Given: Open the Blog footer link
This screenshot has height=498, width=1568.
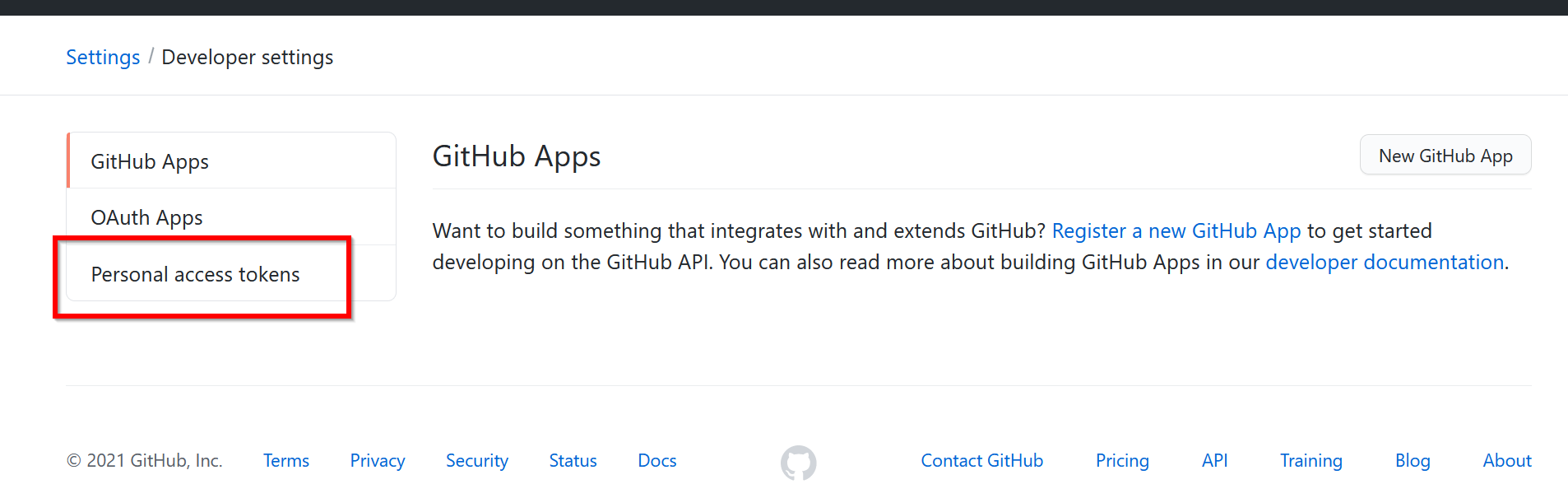Looking at the screenshot, I should pyautogui.click(x=1413, y=460).
